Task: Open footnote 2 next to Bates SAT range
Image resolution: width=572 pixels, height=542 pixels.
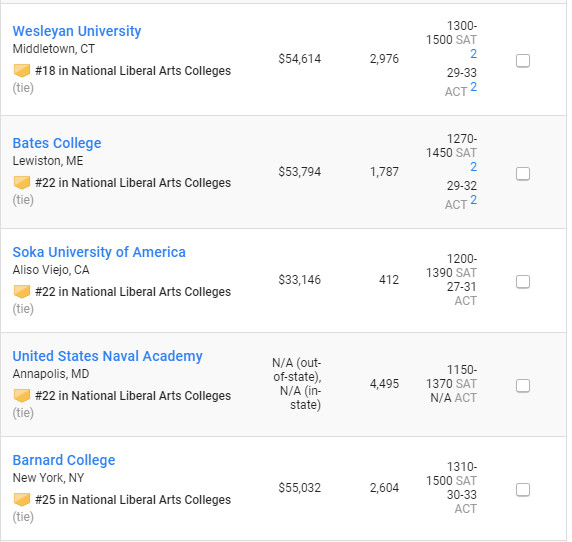Action: tap(474, 167)
